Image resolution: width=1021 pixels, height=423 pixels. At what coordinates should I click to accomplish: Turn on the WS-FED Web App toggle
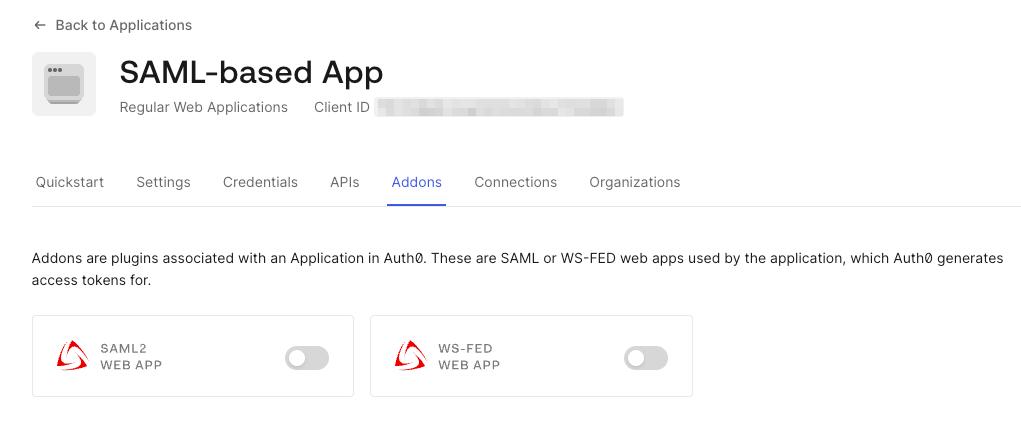point(645,357)
